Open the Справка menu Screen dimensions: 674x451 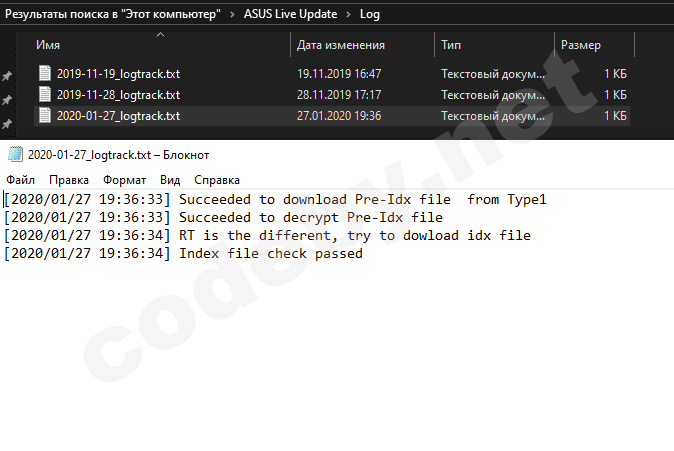click(216, 180)
